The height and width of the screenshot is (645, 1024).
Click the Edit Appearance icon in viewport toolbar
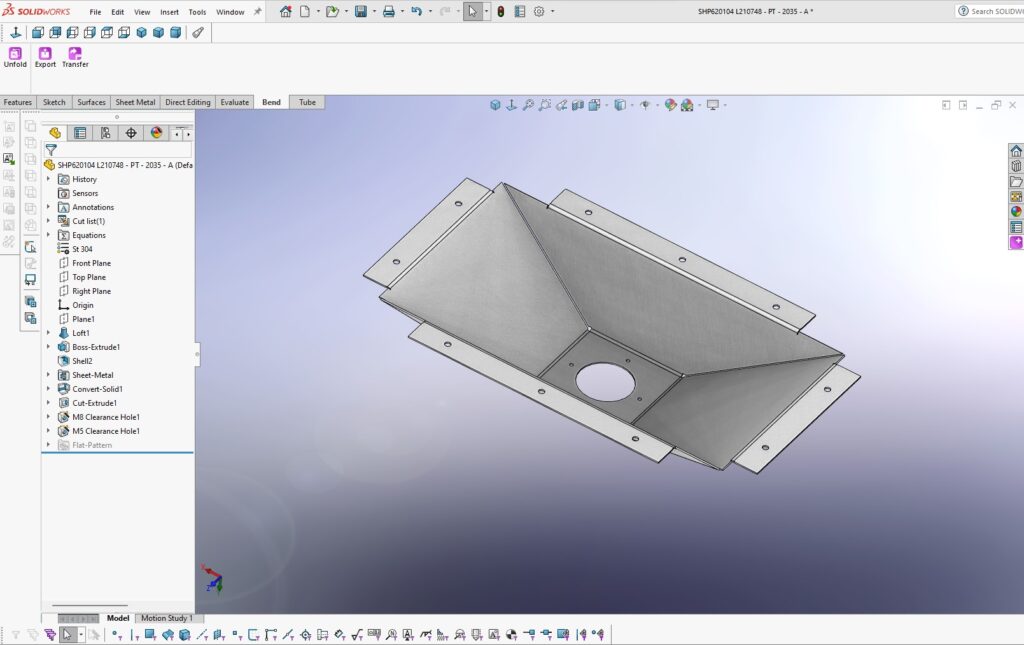[670, 104]
